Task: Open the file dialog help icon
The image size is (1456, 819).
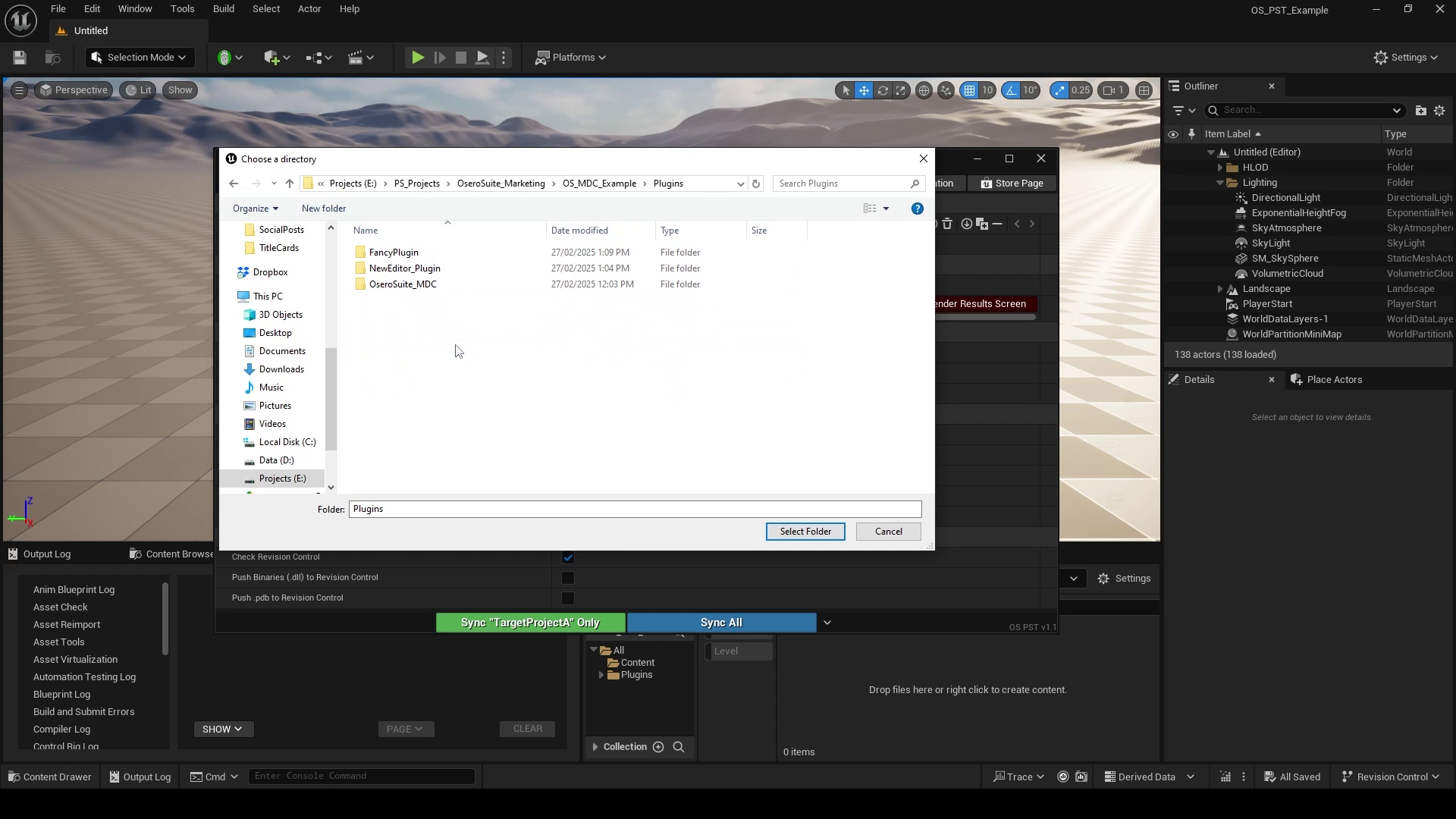Action: pyautogui.click(x=918, y=209)
